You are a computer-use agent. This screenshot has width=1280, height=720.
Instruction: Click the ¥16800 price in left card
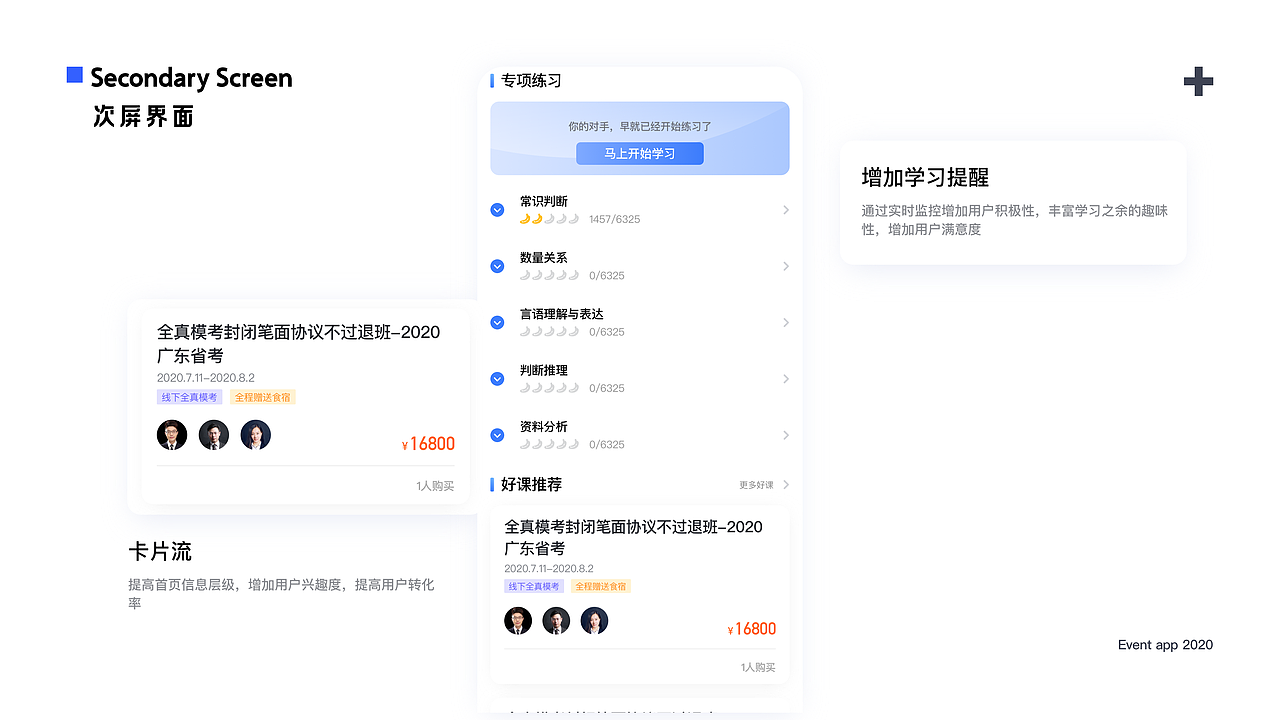tap(428, 444)
